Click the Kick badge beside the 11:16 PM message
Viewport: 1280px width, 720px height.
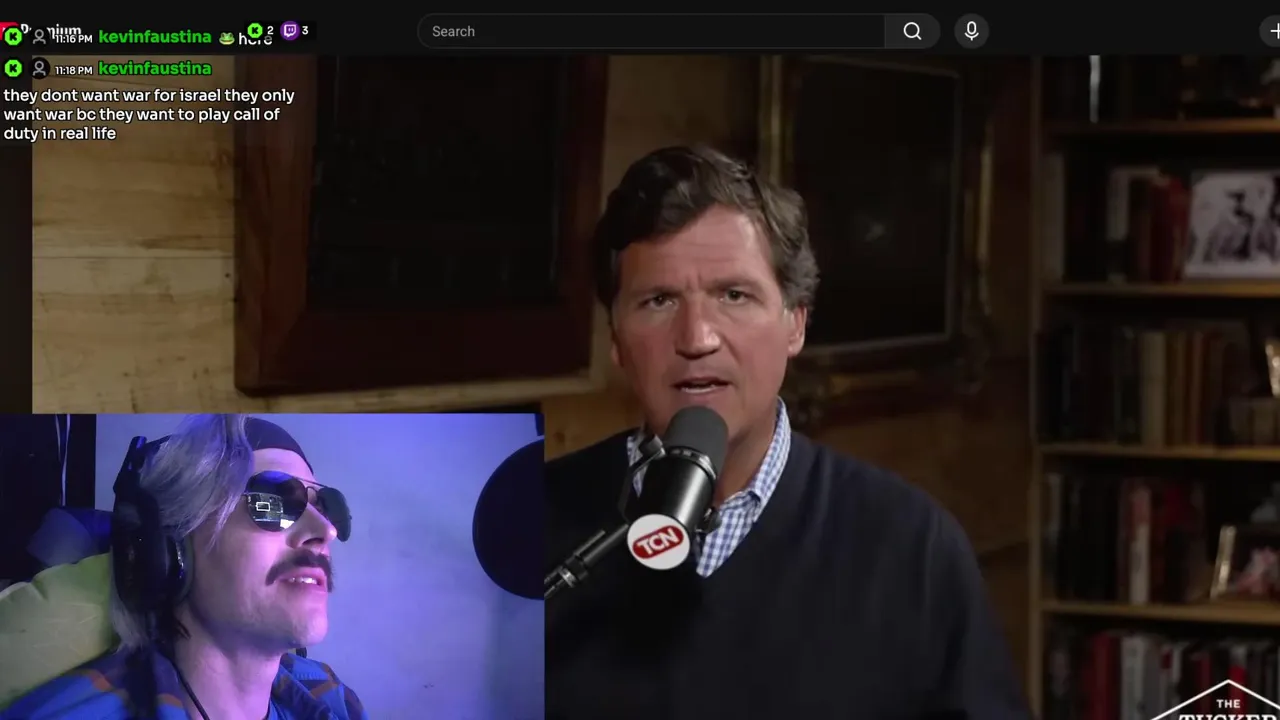click(x=13, y=37)
